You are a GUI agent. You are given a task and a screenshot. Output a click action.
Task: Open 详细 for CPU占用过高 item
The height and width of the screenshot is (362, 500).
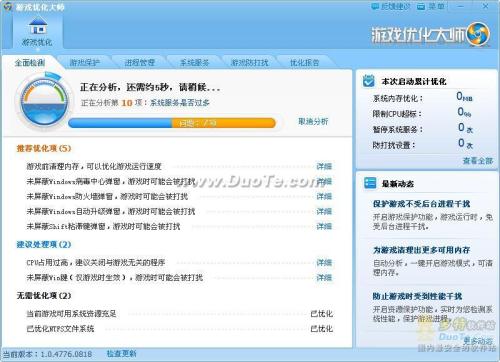coord(324,263)
